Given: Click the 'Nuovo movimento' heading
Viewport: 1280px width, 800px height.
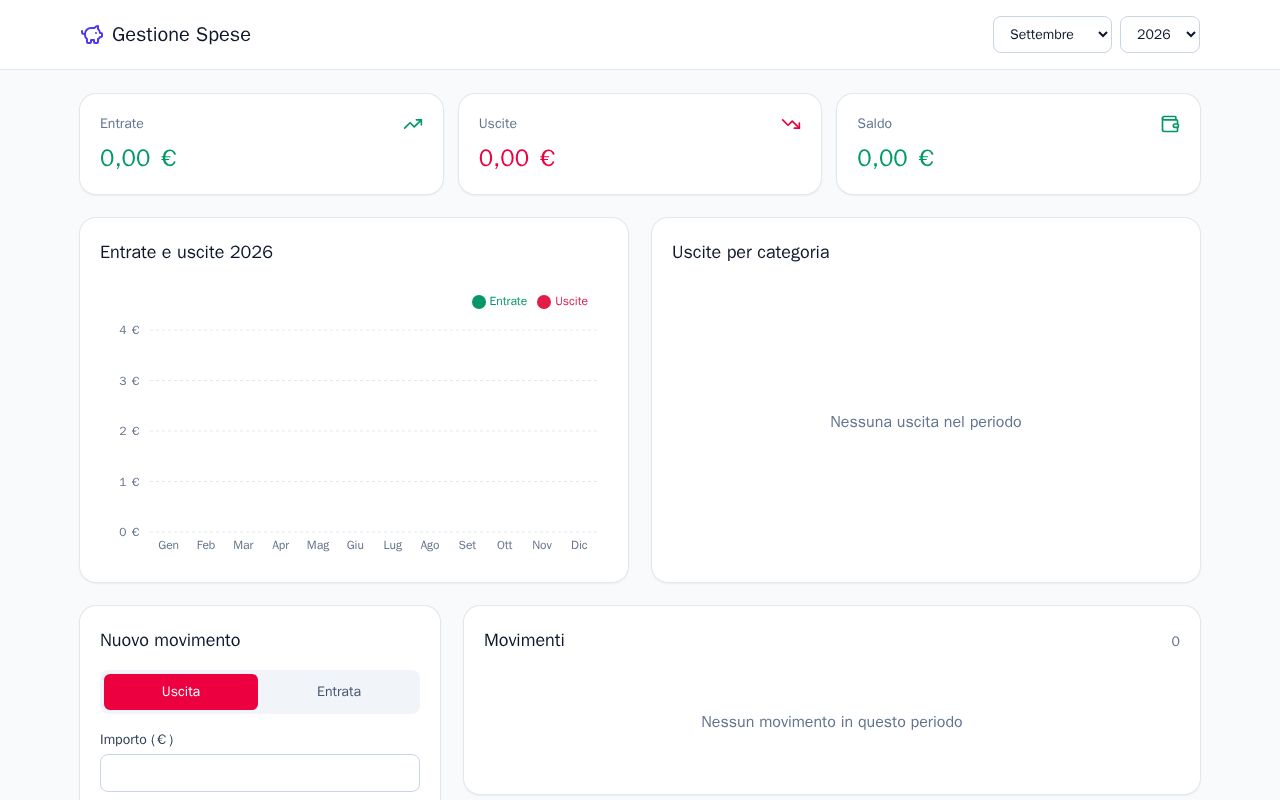Looking at the screenshot, I should click(x=170, y=640).
